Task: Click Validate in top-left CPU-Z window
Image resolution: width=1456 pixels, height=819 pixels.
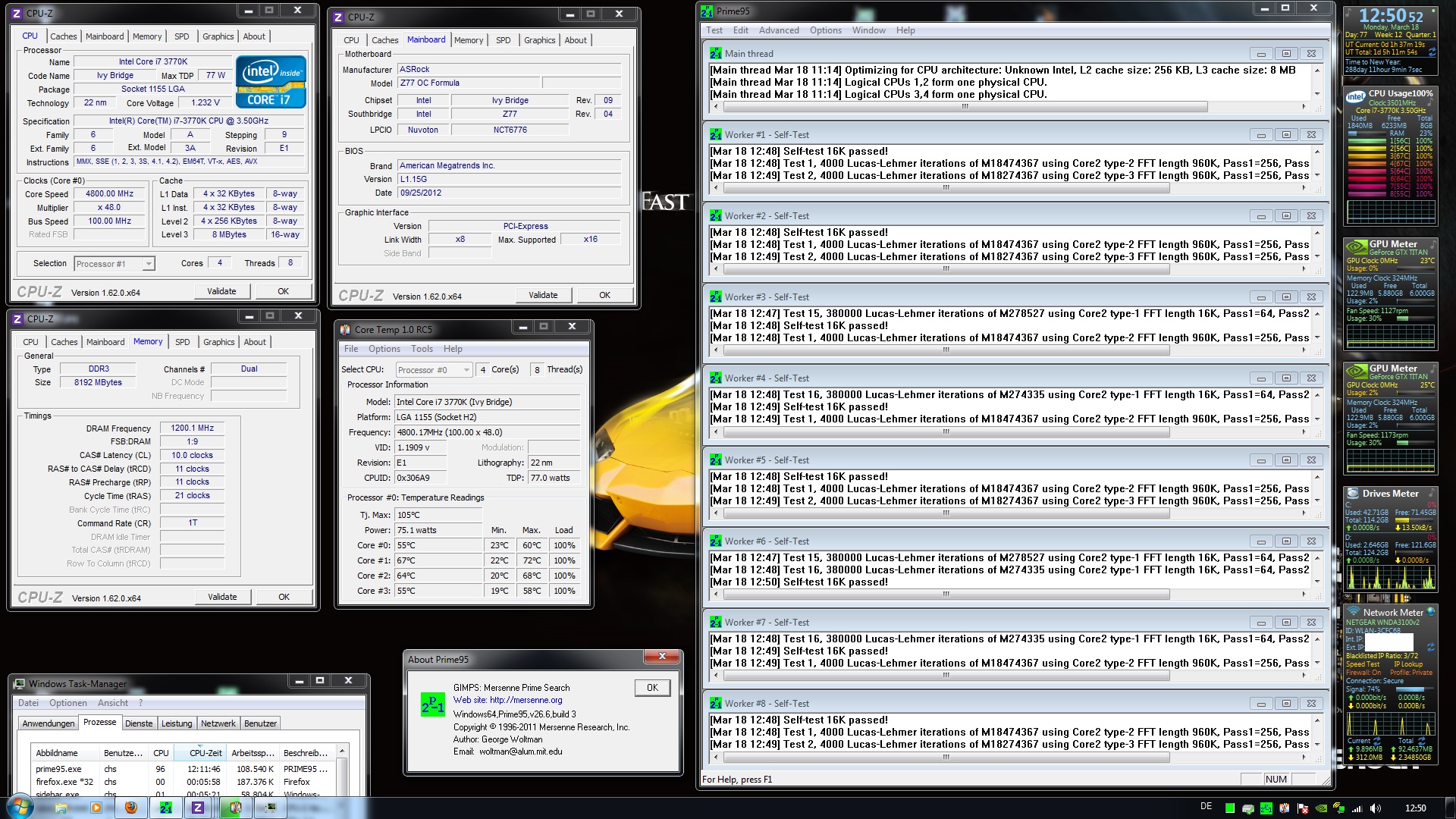Action: point(221,291)
